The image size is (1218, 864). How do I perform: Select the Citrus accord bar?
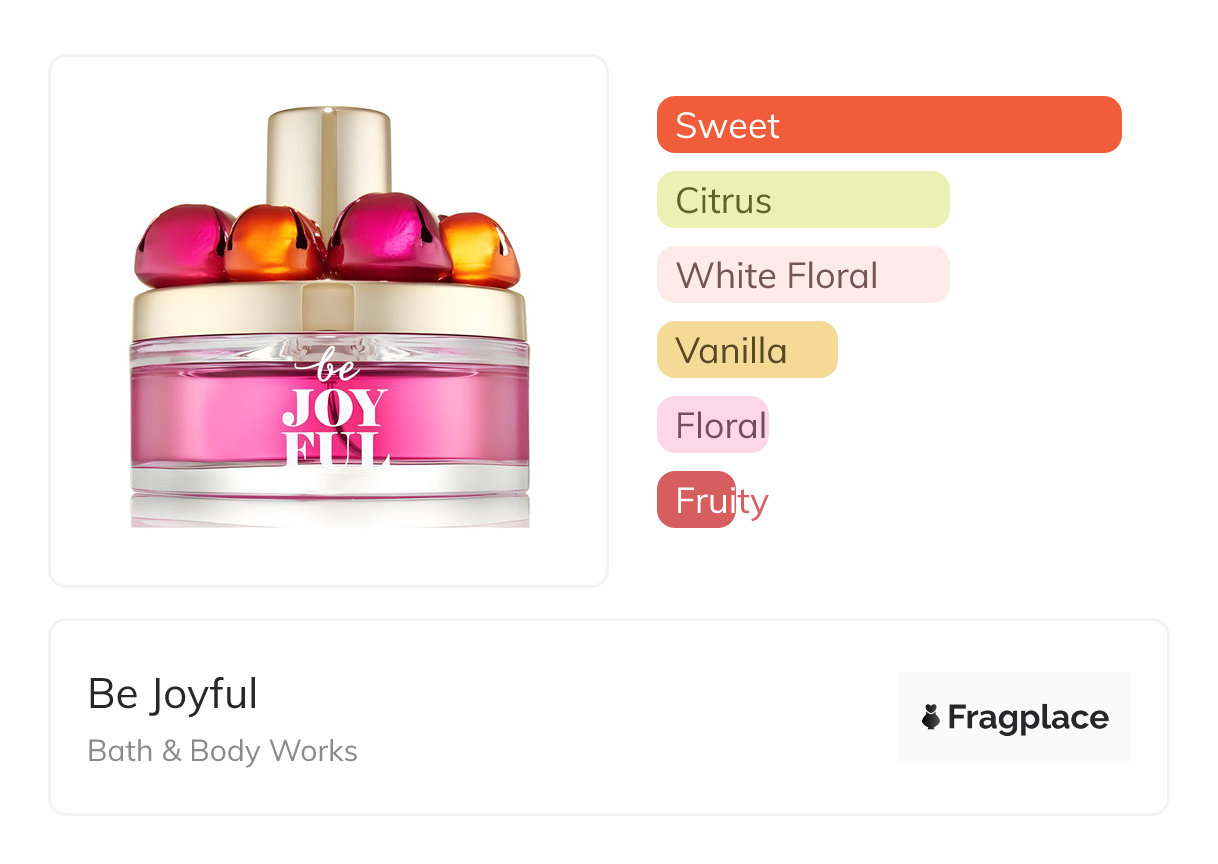pos(803,200)
